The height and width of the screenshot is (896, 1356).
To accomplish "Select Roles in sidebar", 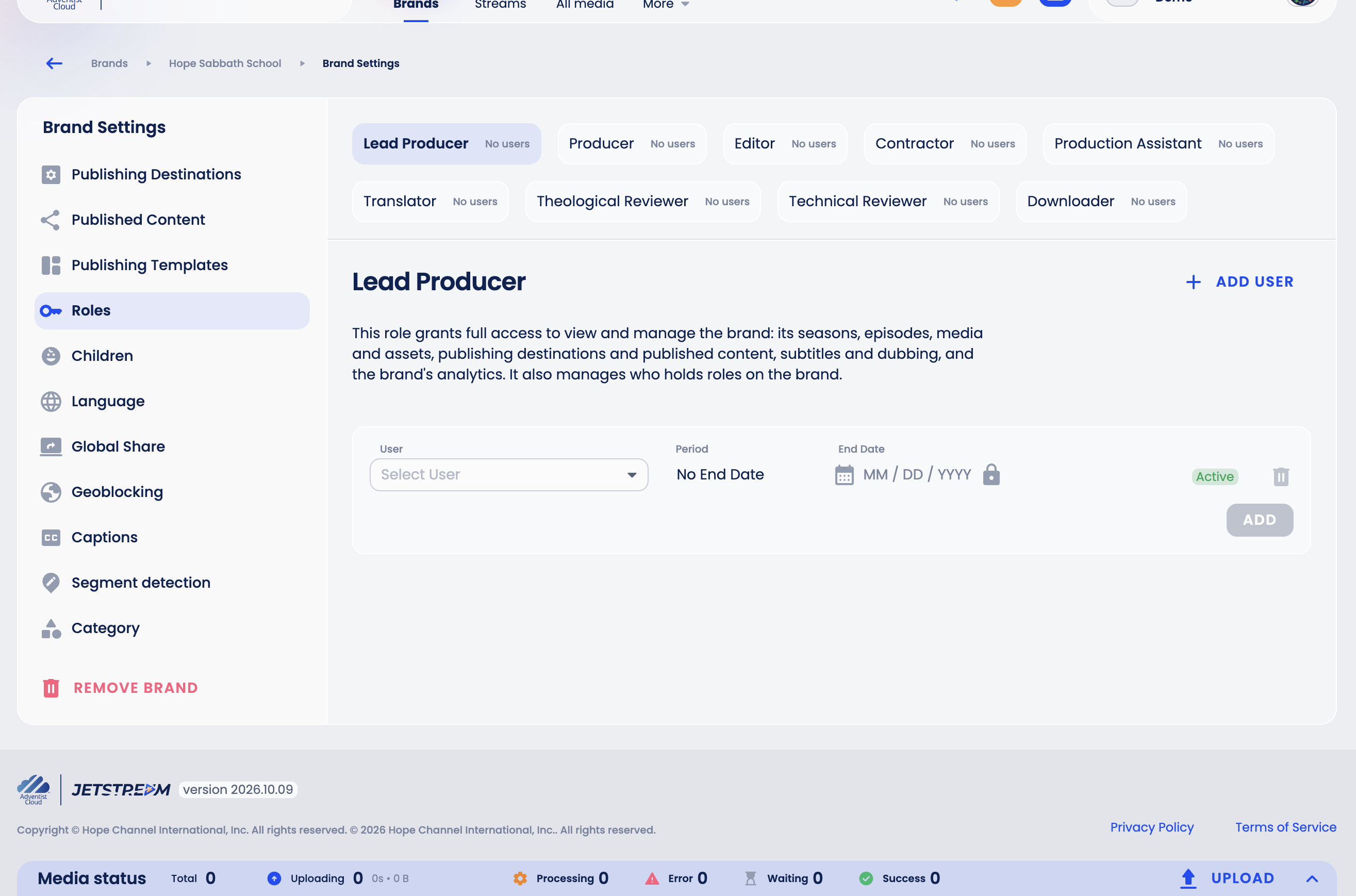I will [x=172, y=311].
